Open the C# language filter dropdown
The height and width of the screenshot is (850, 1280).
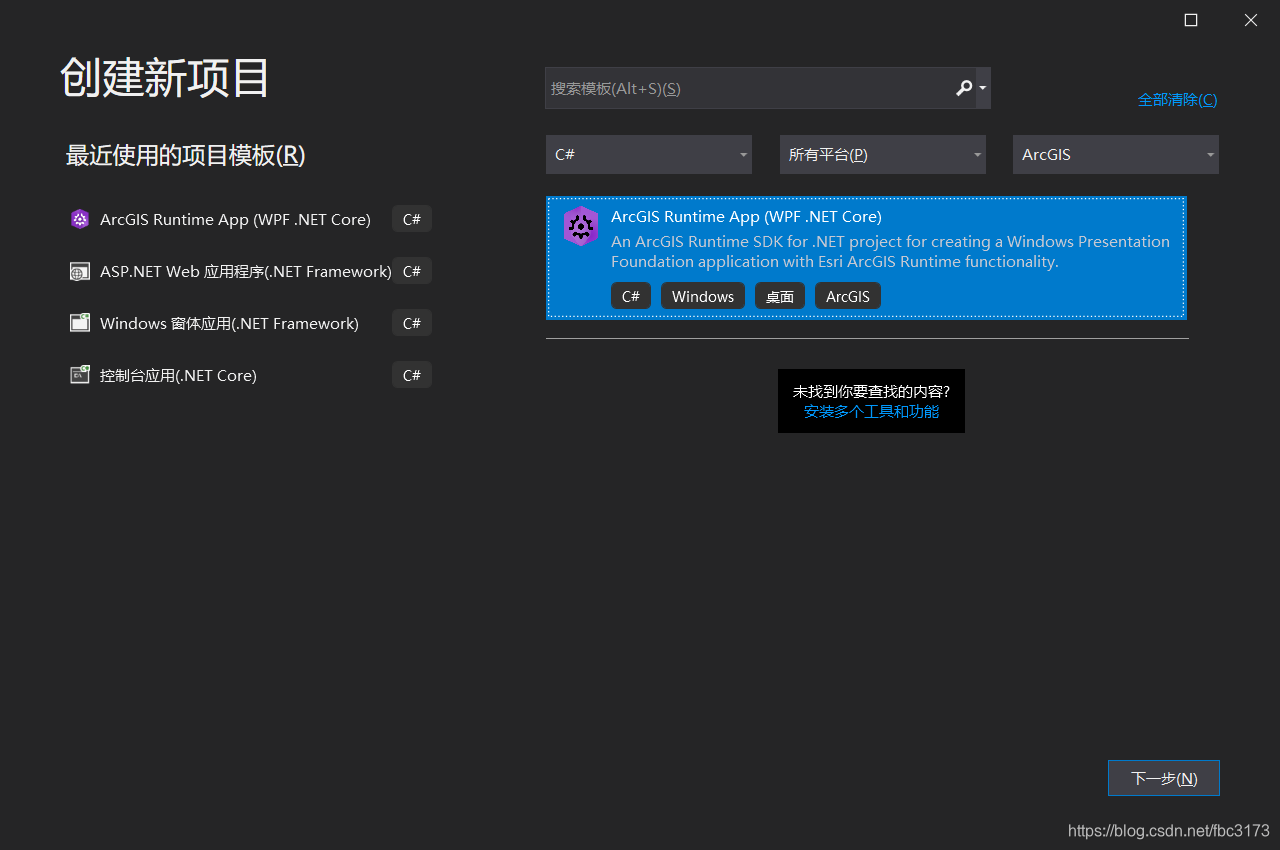click(649, 155)
